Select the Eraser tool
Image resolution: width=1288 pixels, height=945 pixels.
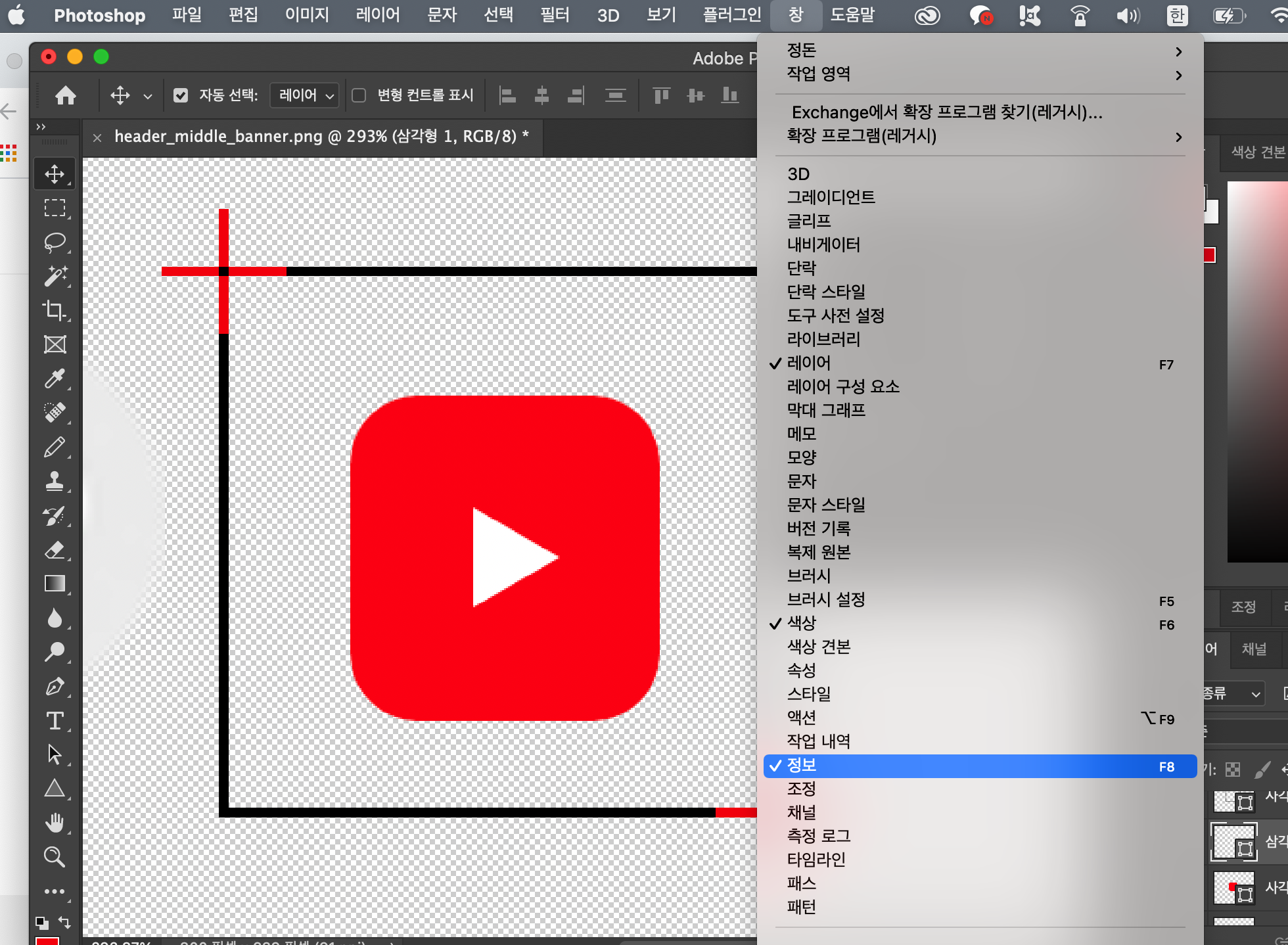(55, 549)
